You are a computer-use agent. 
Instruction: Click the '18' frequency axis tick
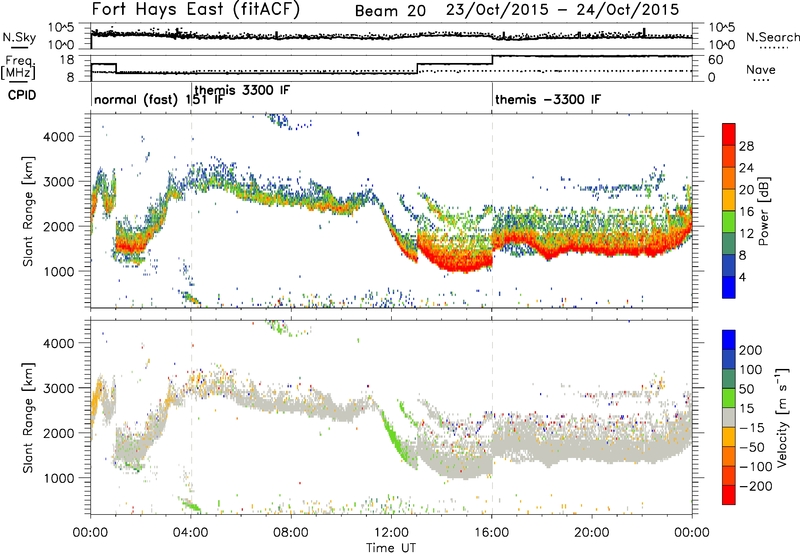tap(67, 60)
